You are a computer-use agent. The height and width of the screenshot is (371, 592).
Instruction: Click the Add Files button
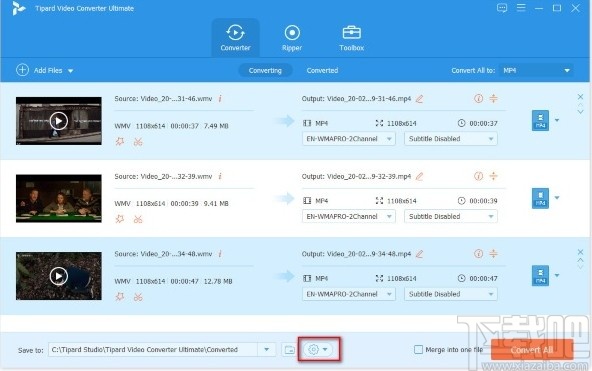[39, 70]
